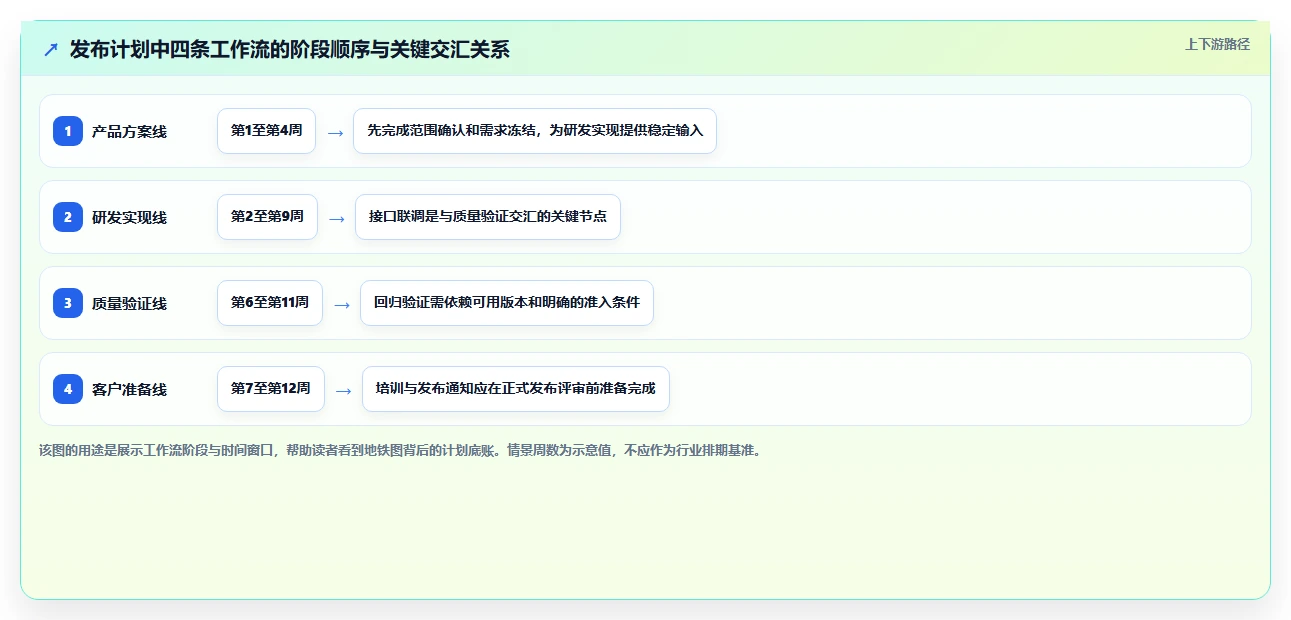Click the 回归验证需依赖可用版本 description box
The width and height of the screenshot is (1291, 620).
[507, 303]
